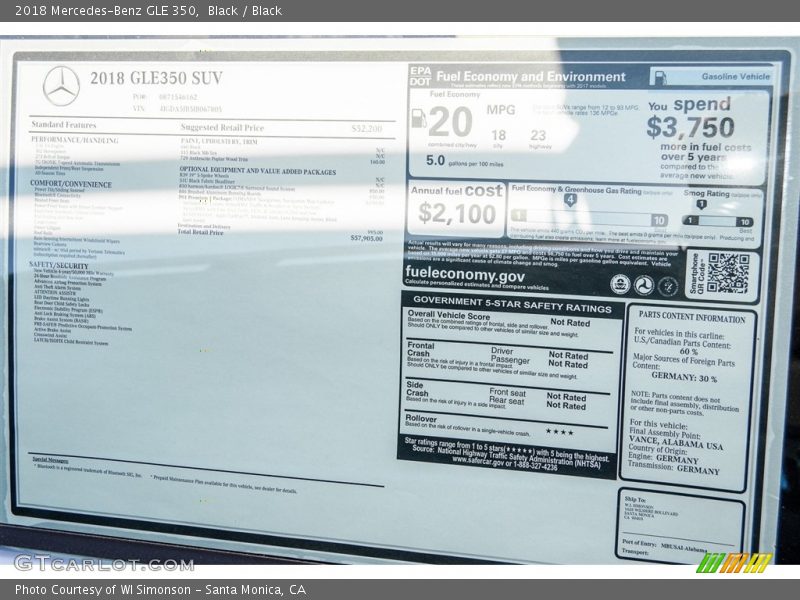Click the www.safercar.gov phone line
Image resolution: width=800 pixels, height=600 pixels.
click(505, 464)
